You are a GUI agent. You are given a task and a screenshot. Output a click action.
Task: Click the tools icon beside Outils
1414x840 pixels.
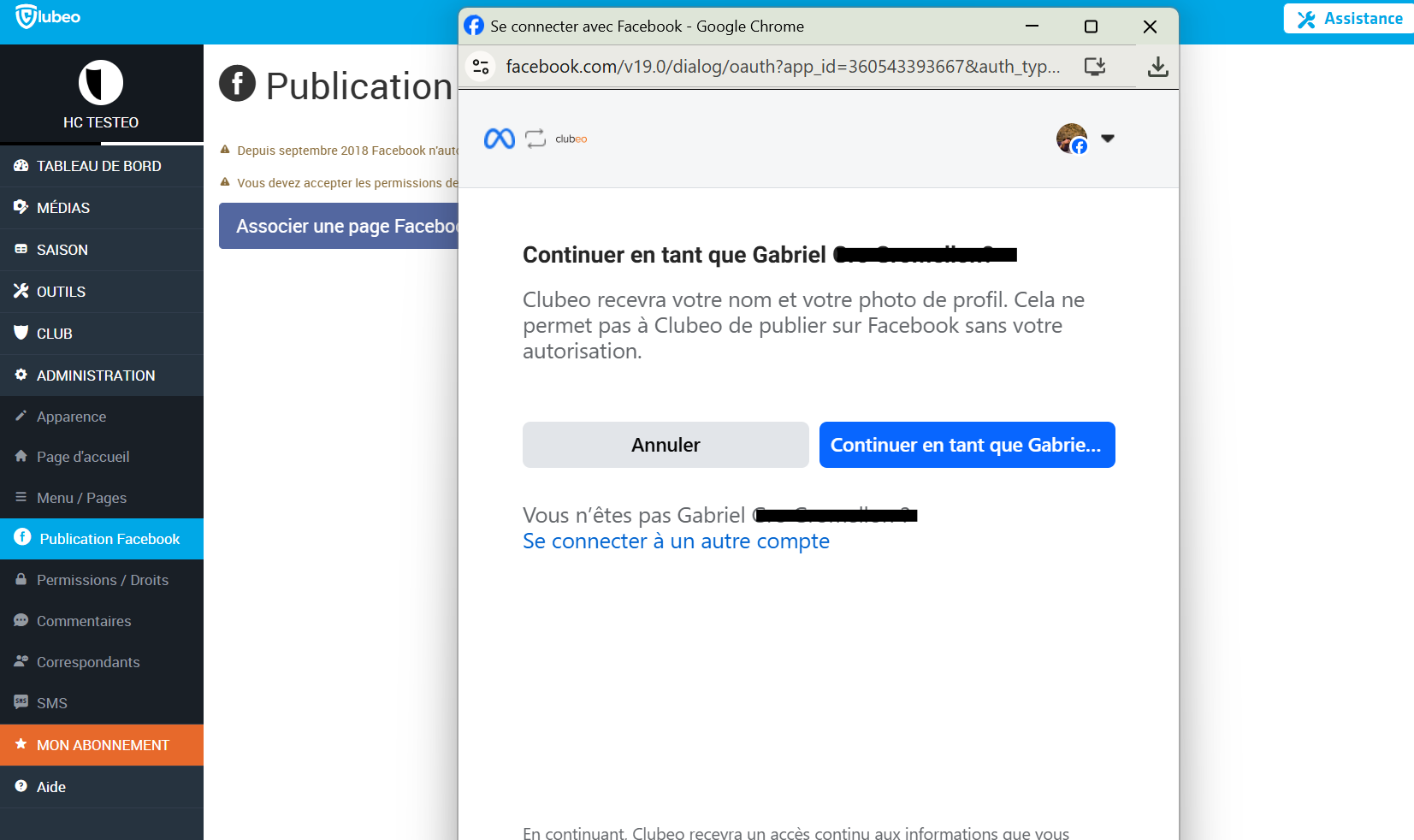pos(21,291)
